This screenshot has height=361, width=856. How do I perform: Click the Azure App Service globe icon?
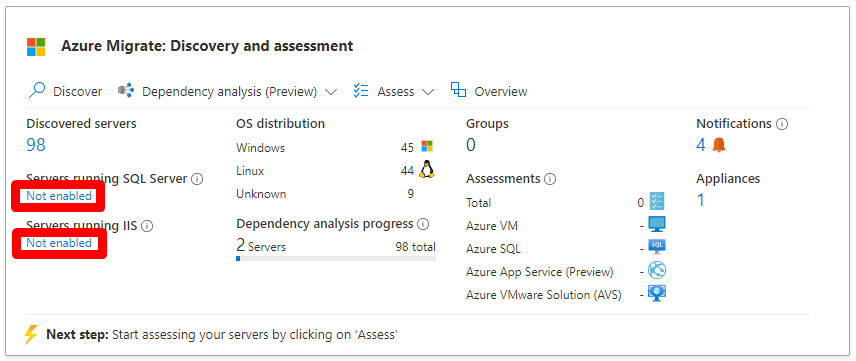pos(657,270)
